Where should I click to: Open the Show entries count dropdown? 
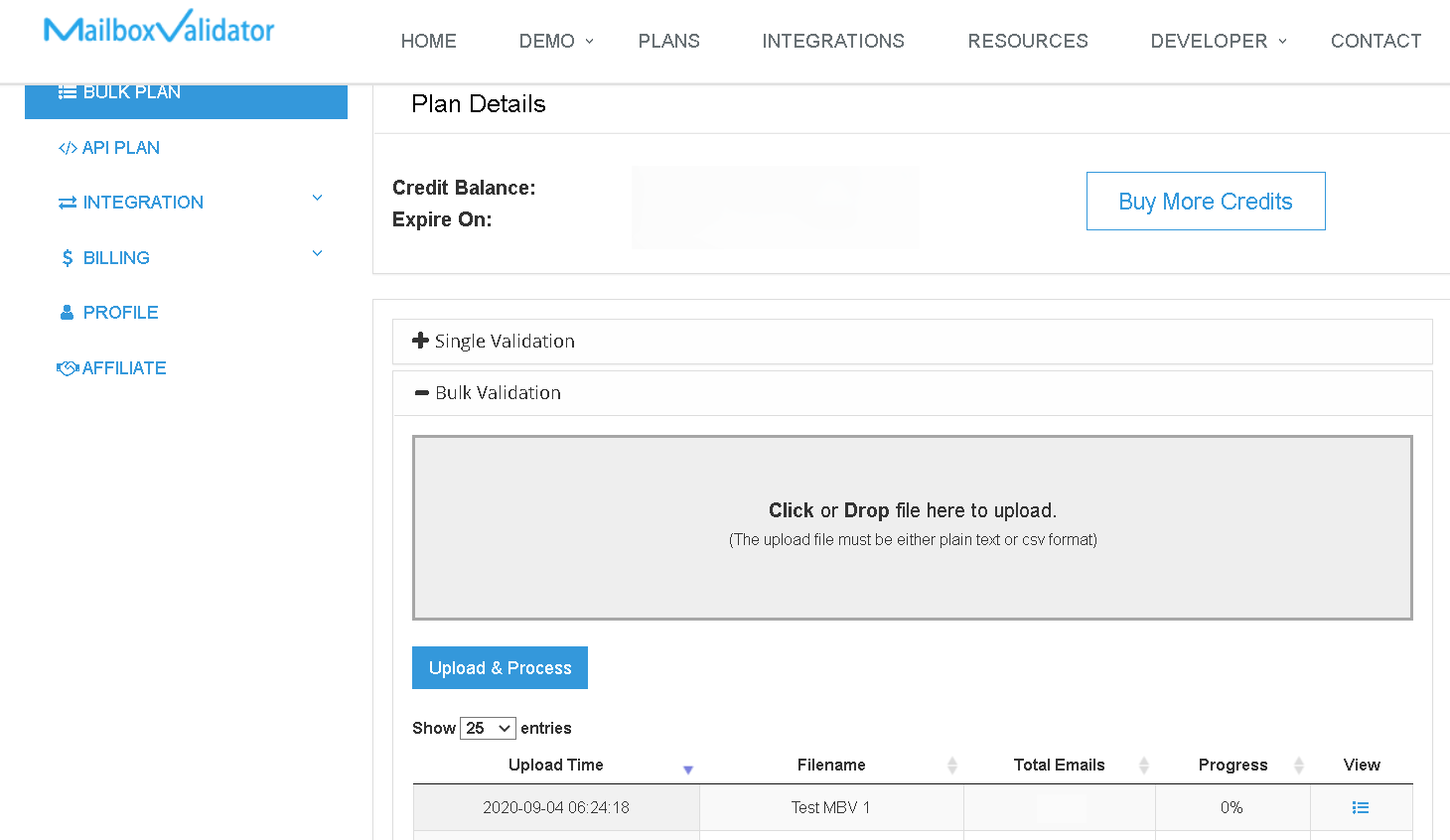coord(488,728)
